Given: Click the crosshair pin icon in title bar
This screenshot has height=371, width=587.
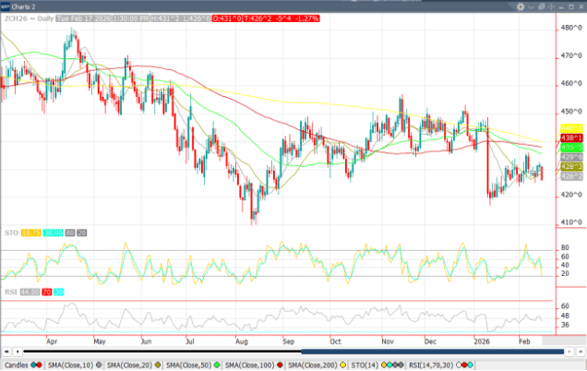Looking at the screenshot, I should [551, 7].
